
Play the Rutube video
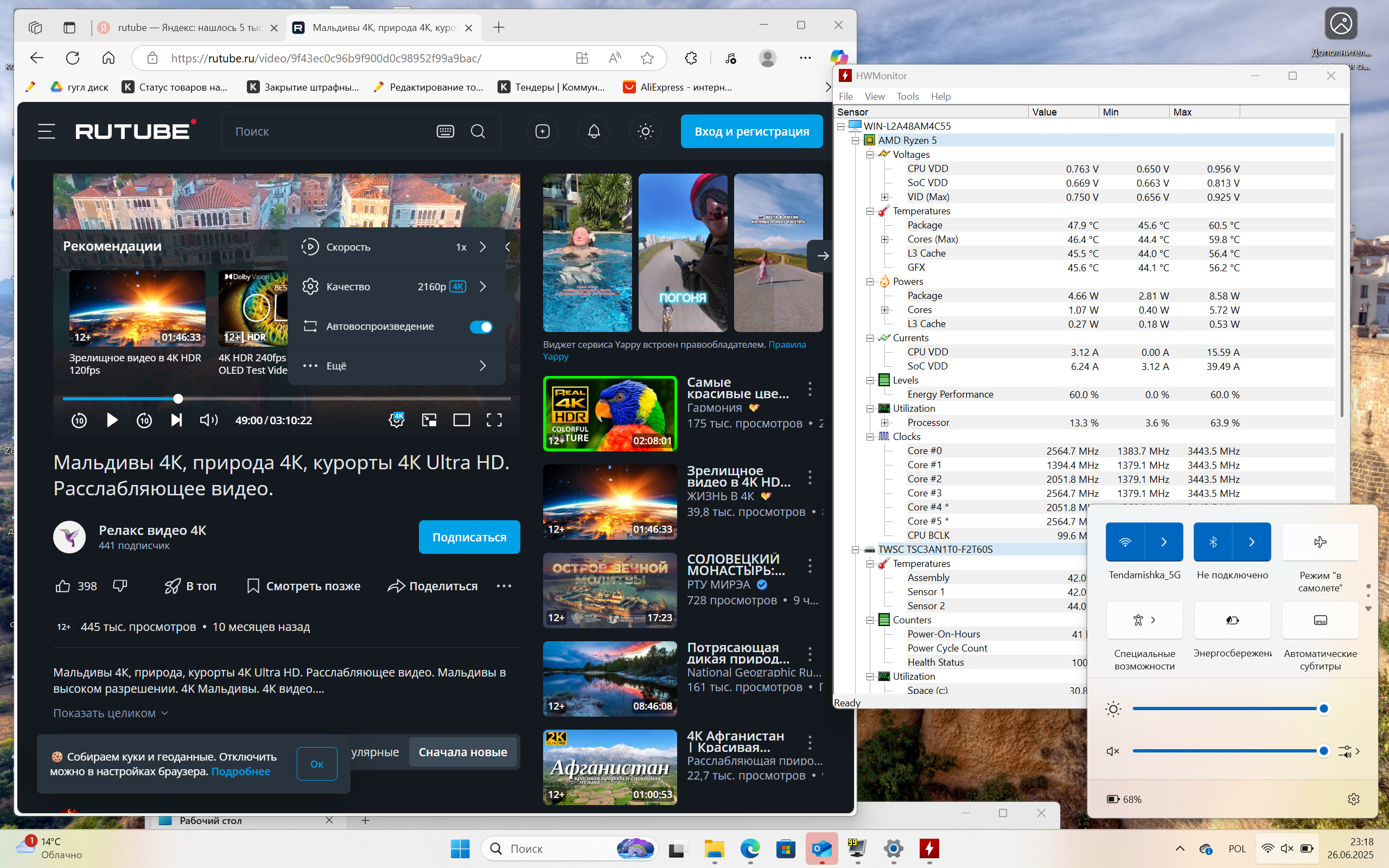(x=112, y=420)
